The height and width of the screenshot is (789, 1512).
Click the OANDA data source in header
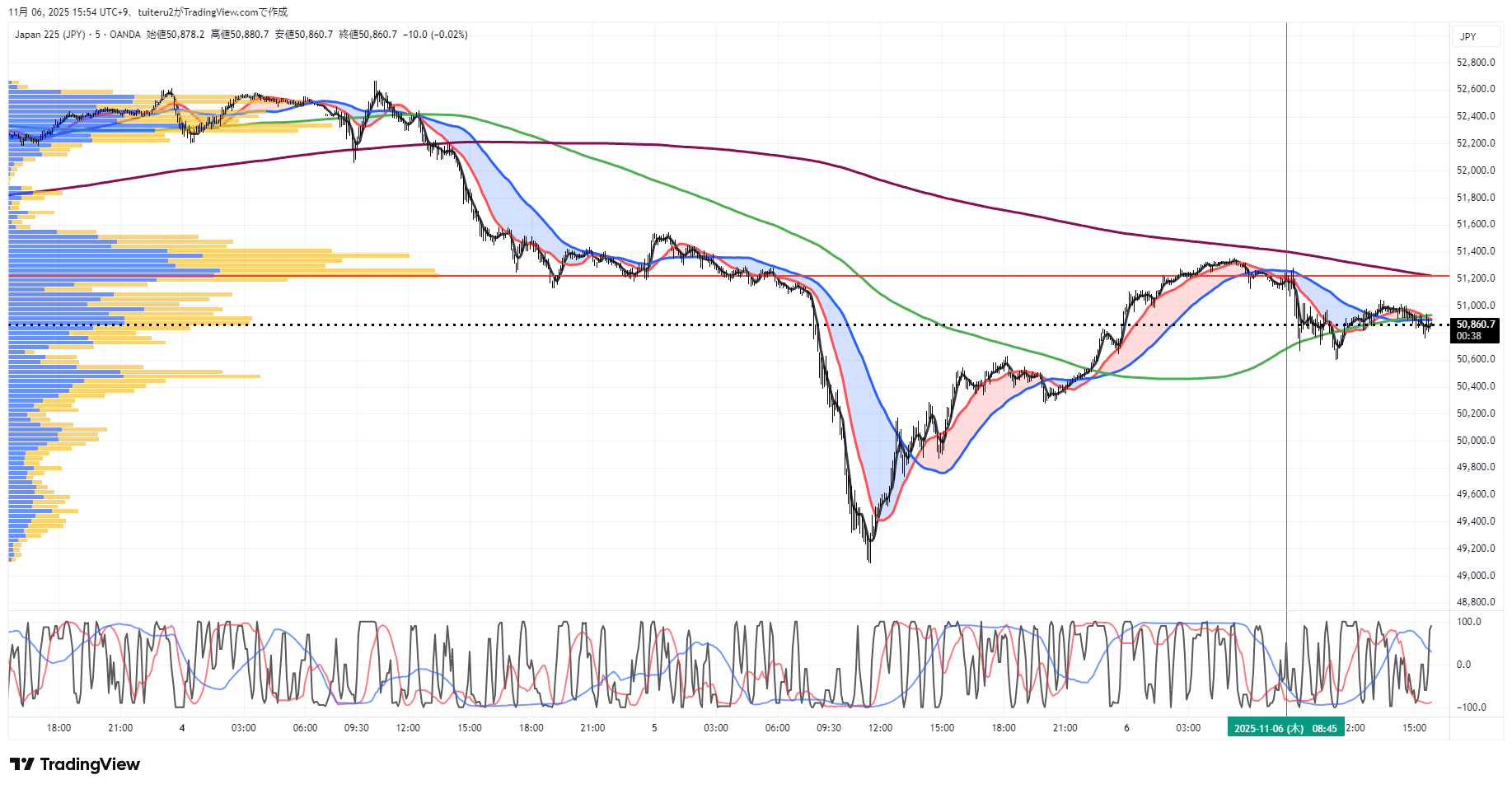pos(125,35)
